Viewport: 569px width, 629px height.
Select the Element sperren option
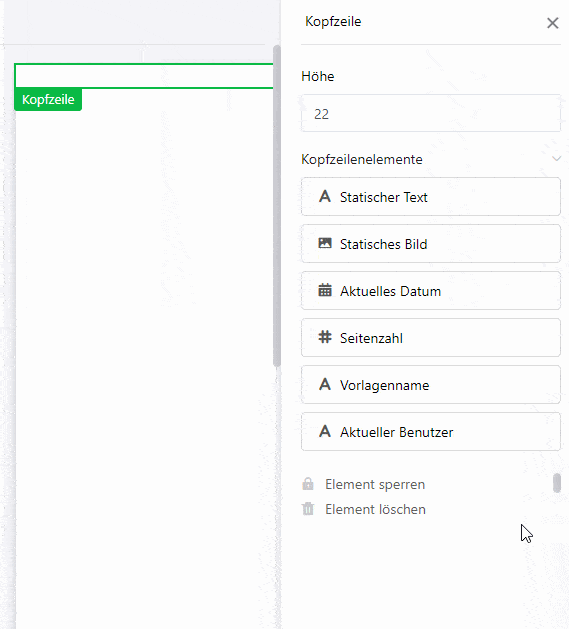point(375,484)
